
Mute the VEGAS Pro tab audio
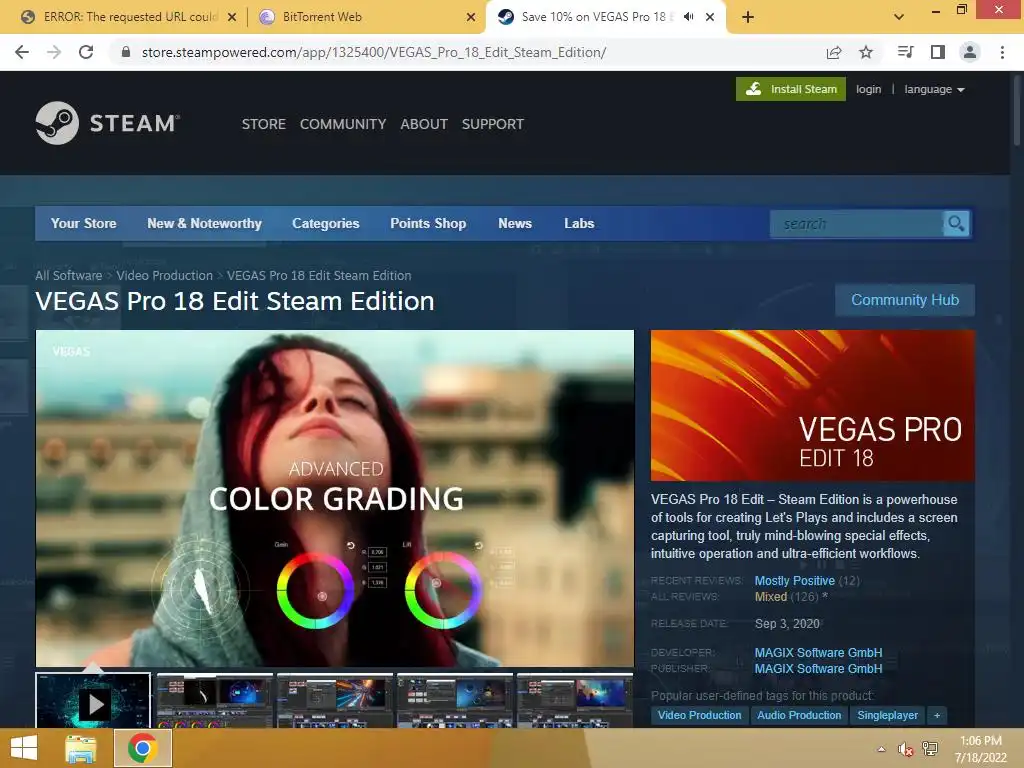point(688,17)
